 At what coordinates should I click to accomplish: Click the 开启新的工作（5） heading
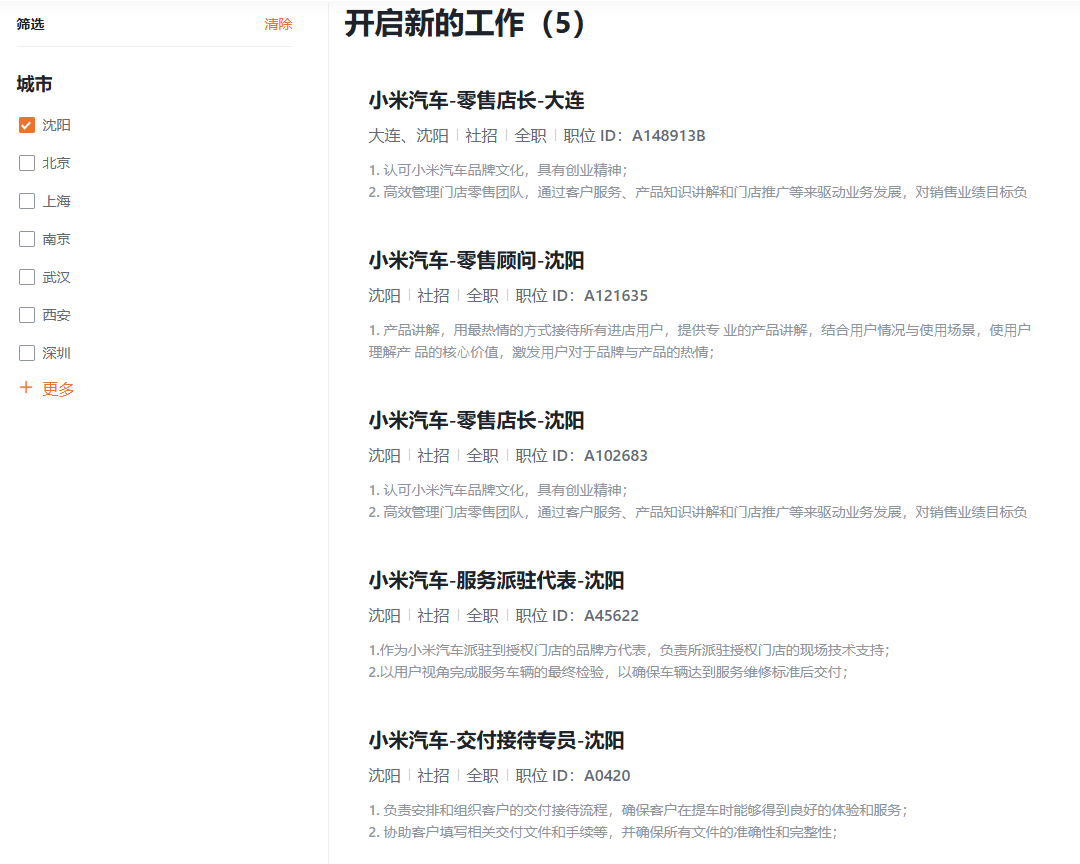click(465, 23)
